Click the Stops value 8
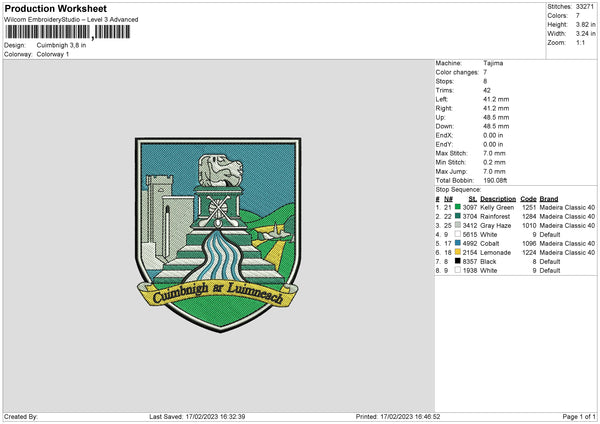This screenshot has width=600, height=424. 485,81
